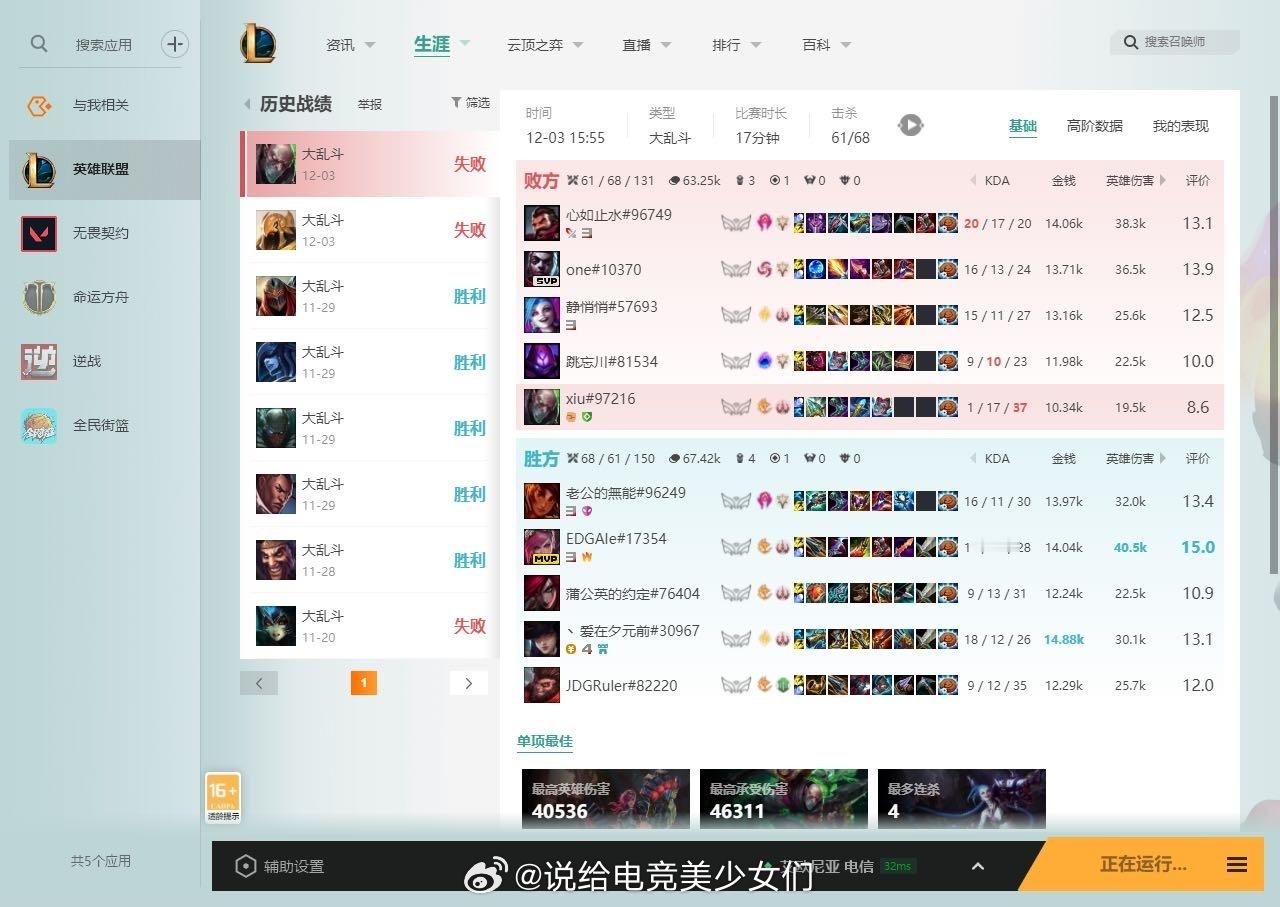Collapse 历史战绩 panel with left arrow
Screen dimensions: 1280x907
(x=247, y=104)
